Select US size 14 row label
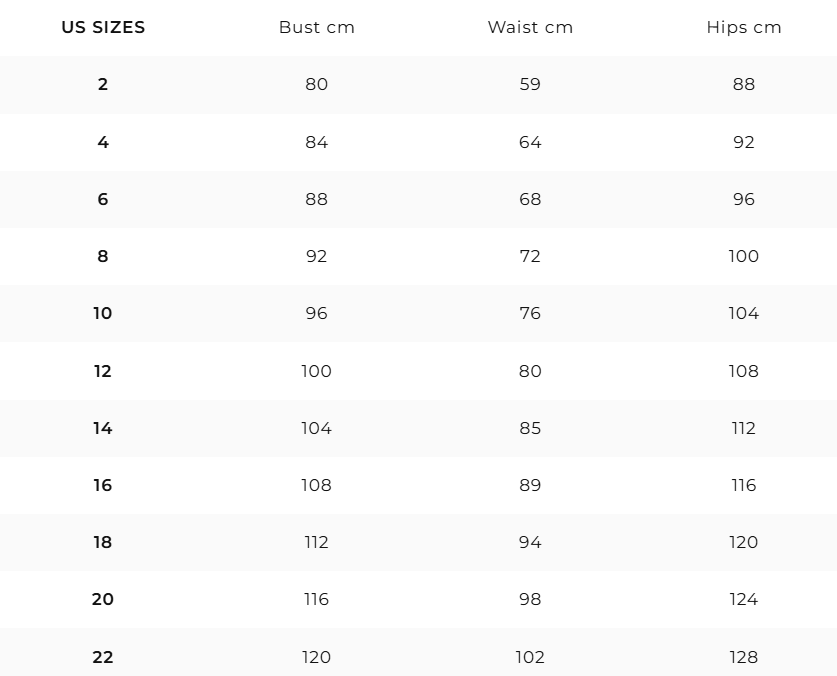This screenshot has width=837, height=676. [103, 428]
